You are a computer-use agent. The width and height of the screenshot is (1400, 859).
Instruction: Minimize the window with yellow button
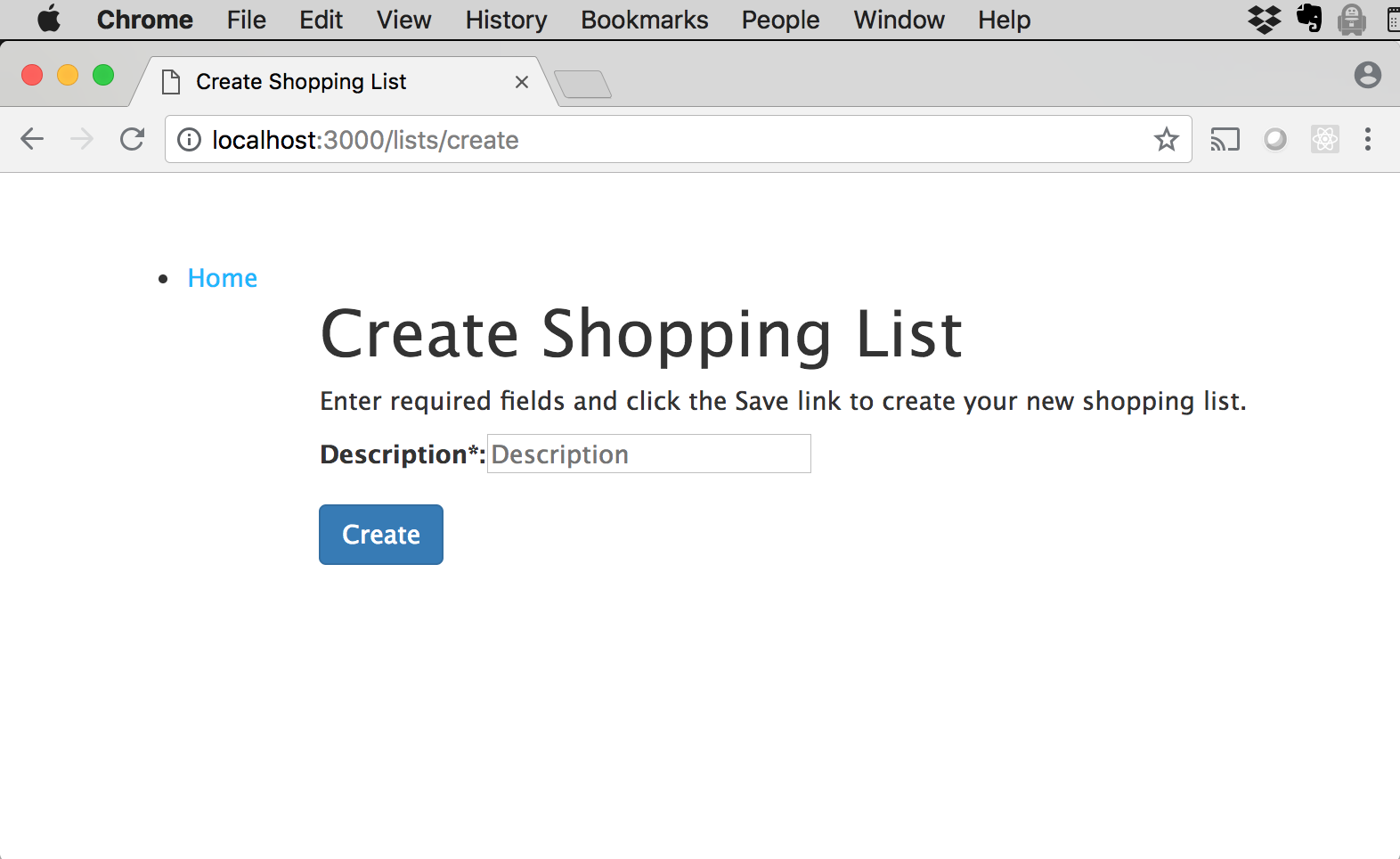[x=68, y=75]
